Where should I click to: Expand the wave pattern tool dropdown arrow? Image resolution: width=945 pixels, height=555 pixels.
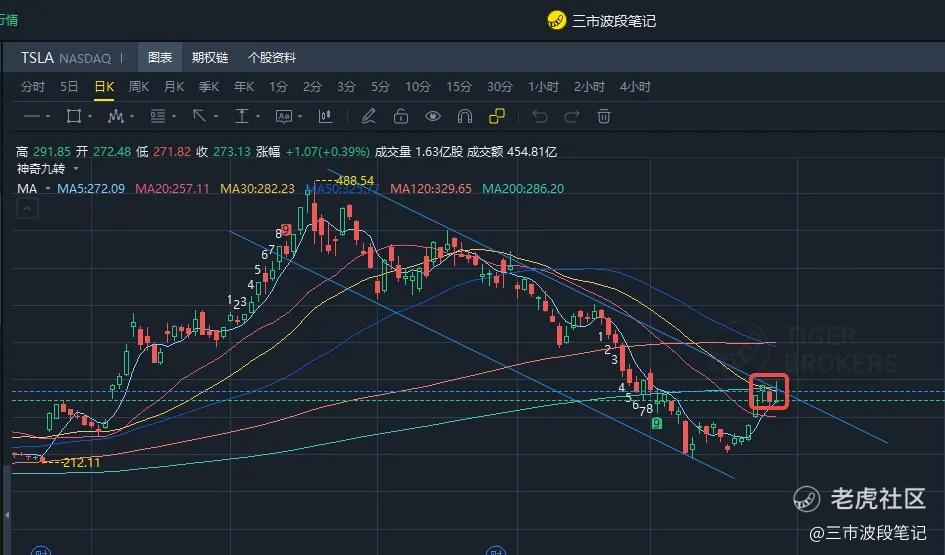132,117
